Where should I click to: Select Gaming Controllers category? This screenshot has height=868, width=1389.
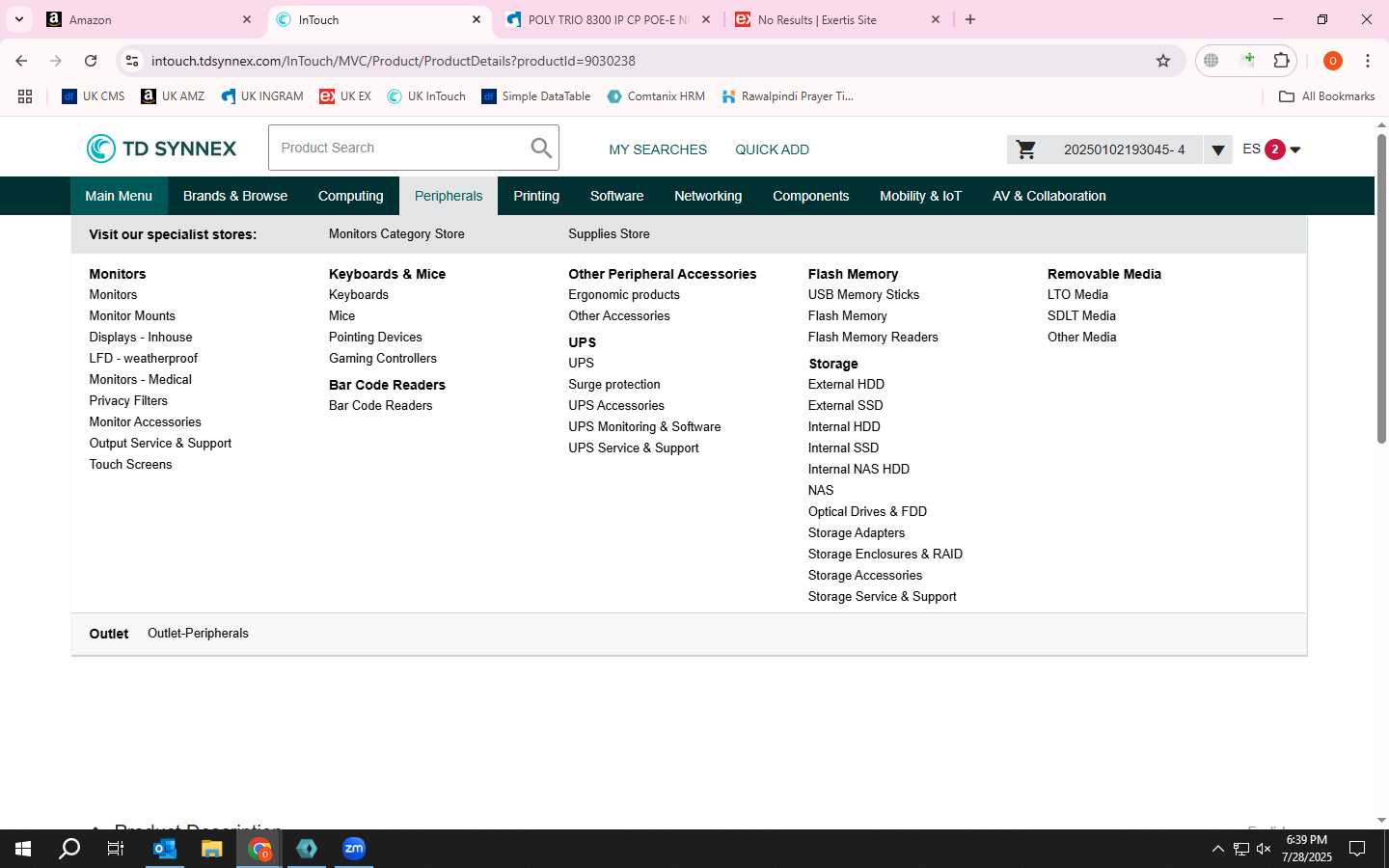coord(383,359)
